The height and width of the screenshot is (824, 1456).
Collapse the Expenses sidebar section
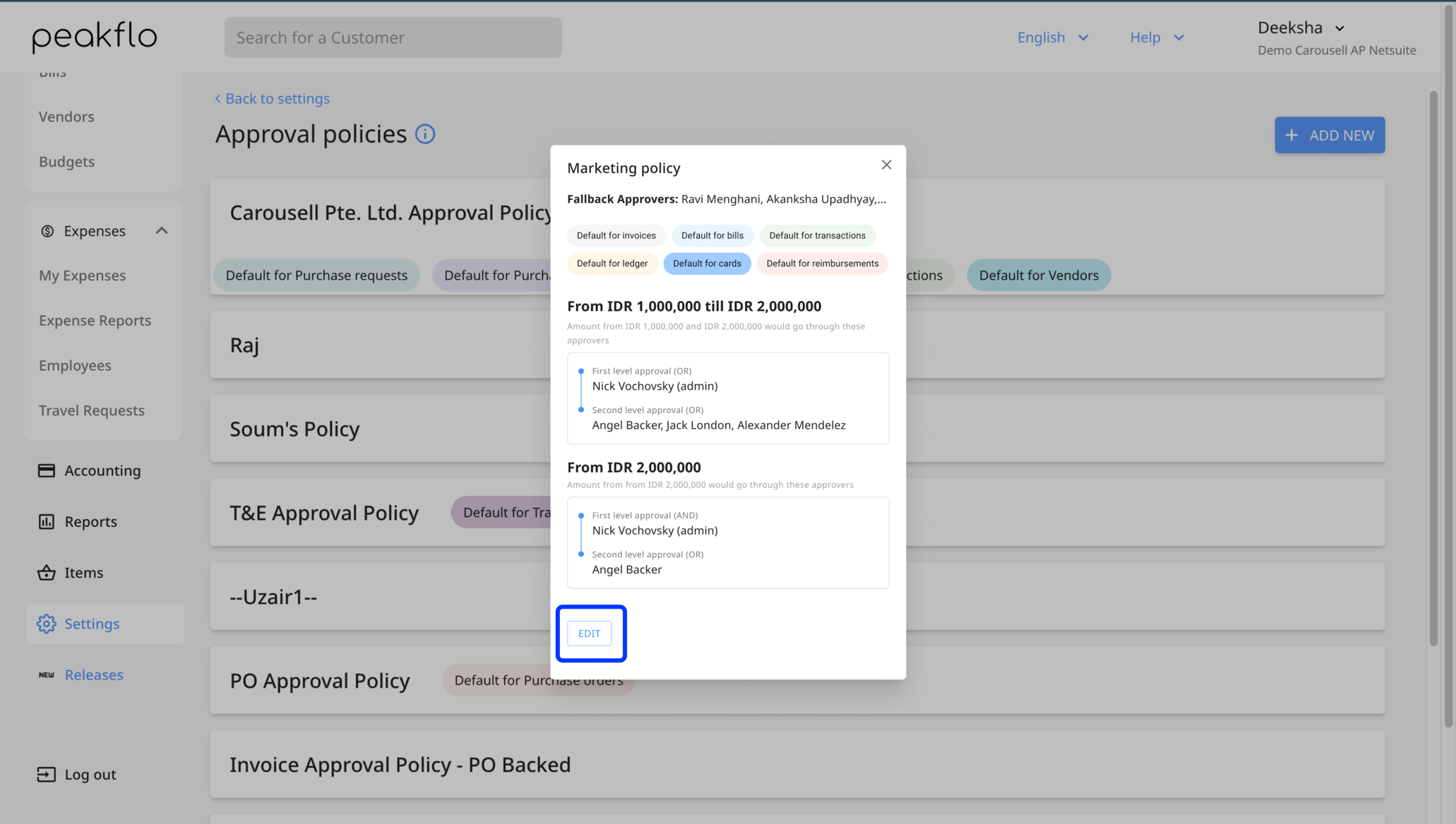(162, 231)
